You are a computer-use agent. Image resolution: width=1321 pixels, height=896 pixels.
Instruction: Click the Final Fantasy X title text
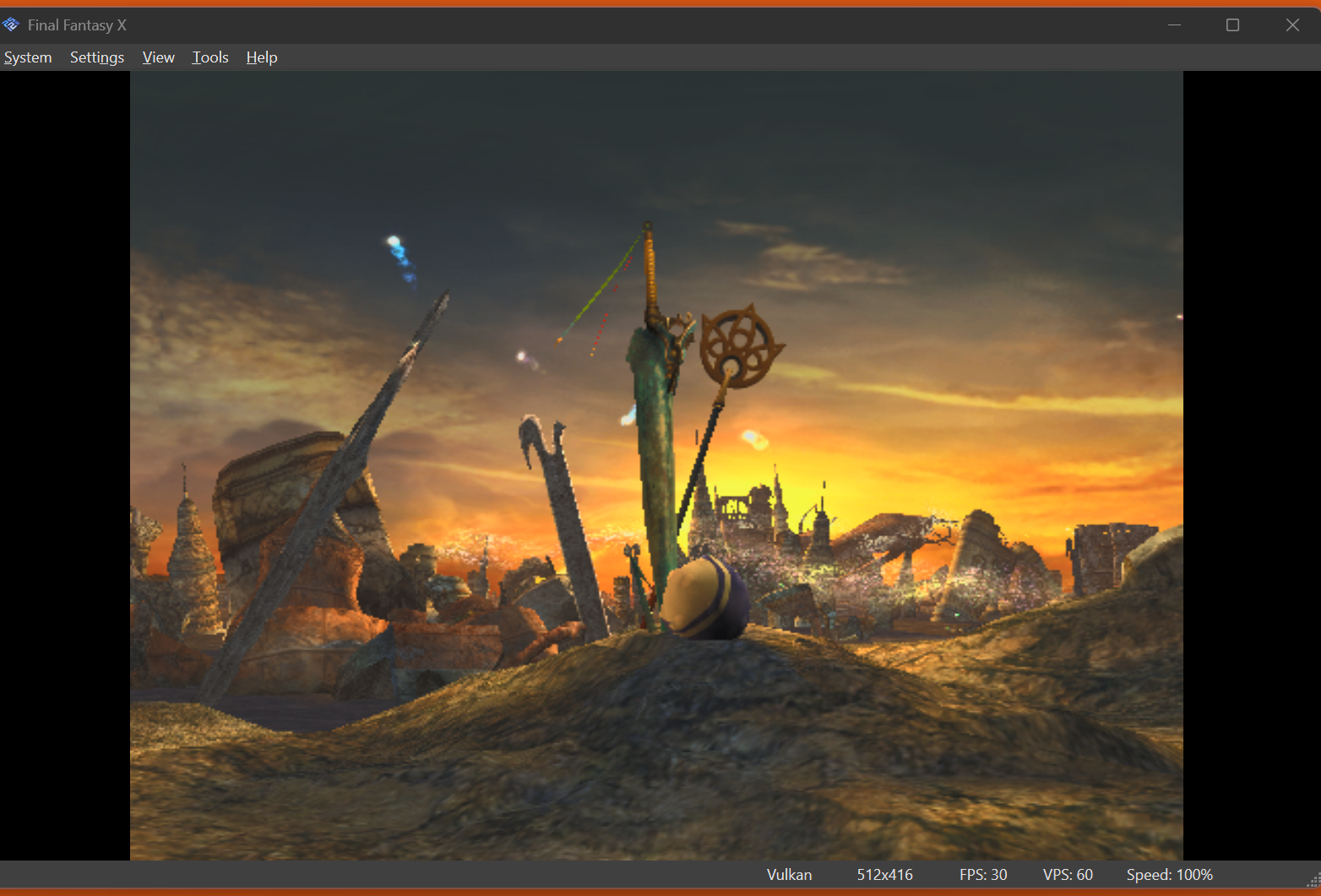click(x=77, y=25)
